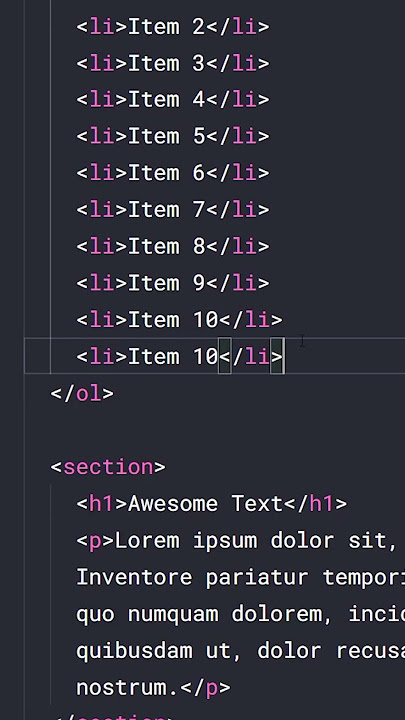Click the blank line above section
This screenshot has height=720, width=405.
click(x=215, y=430)
